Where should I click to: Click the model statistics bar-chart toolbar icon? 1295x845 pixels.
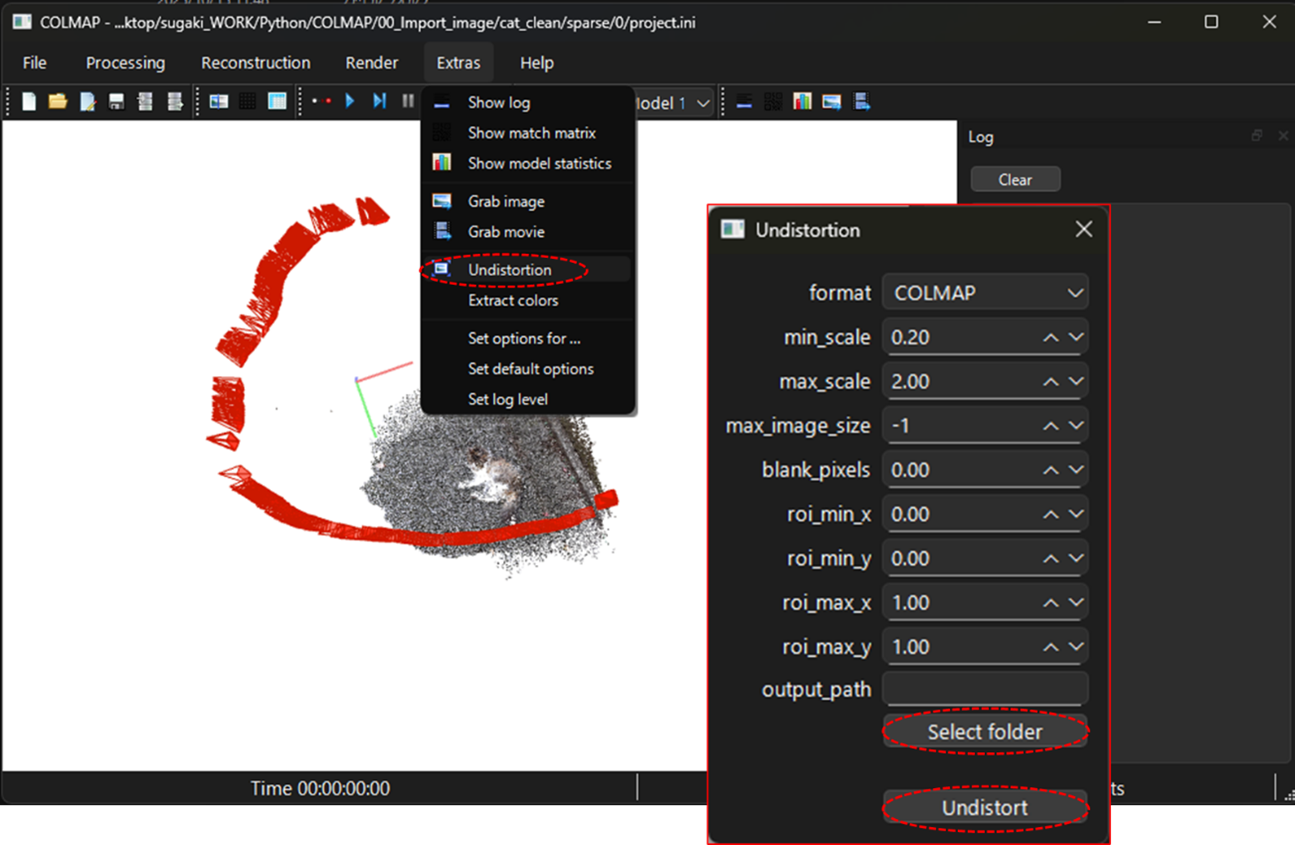tap(802, 102)
